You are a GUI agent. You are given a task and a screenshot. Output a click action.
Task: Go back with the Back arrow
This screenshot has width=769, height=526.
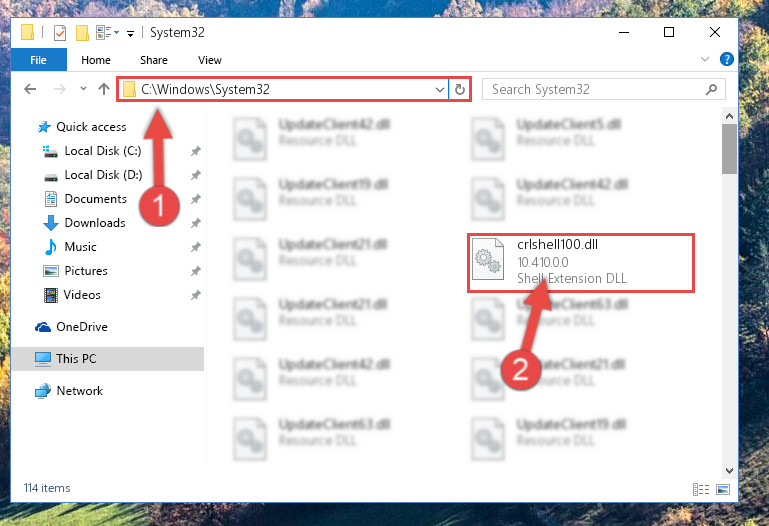pyautogui.click(x=30, y=89)
